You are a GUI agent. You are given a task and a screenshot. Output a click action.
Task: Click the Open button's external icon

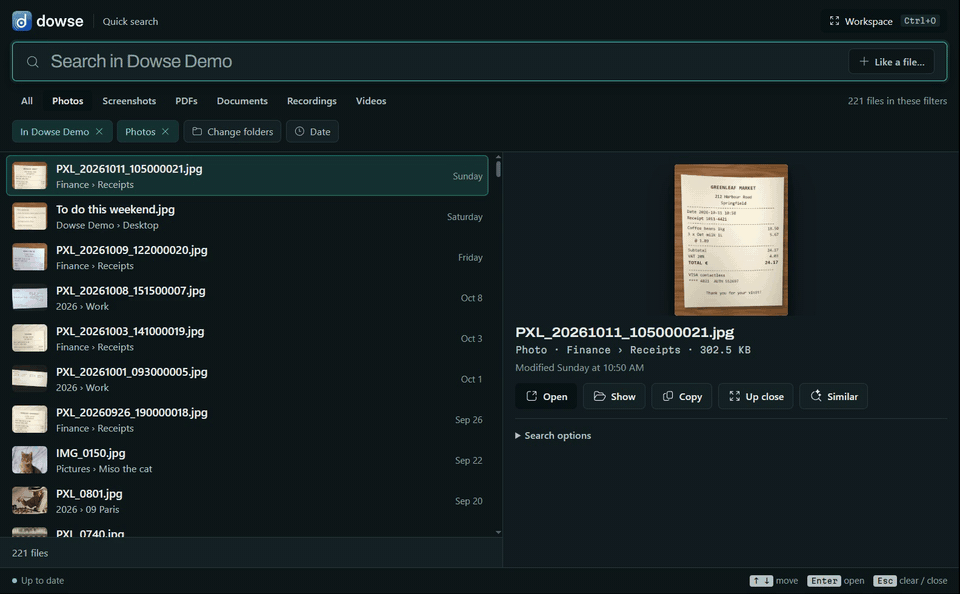[531, 396]
